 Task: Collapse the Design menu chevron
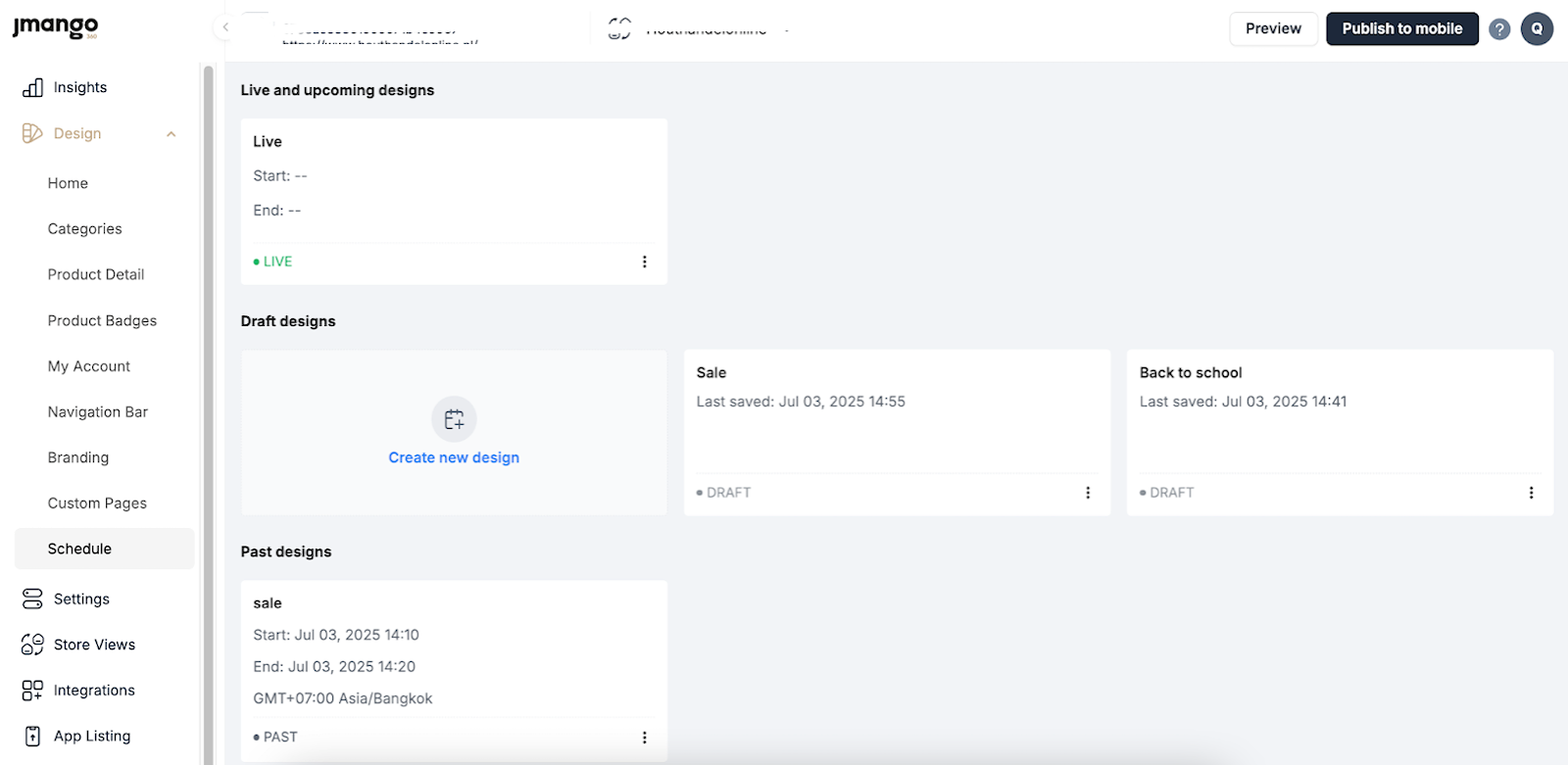171,134
